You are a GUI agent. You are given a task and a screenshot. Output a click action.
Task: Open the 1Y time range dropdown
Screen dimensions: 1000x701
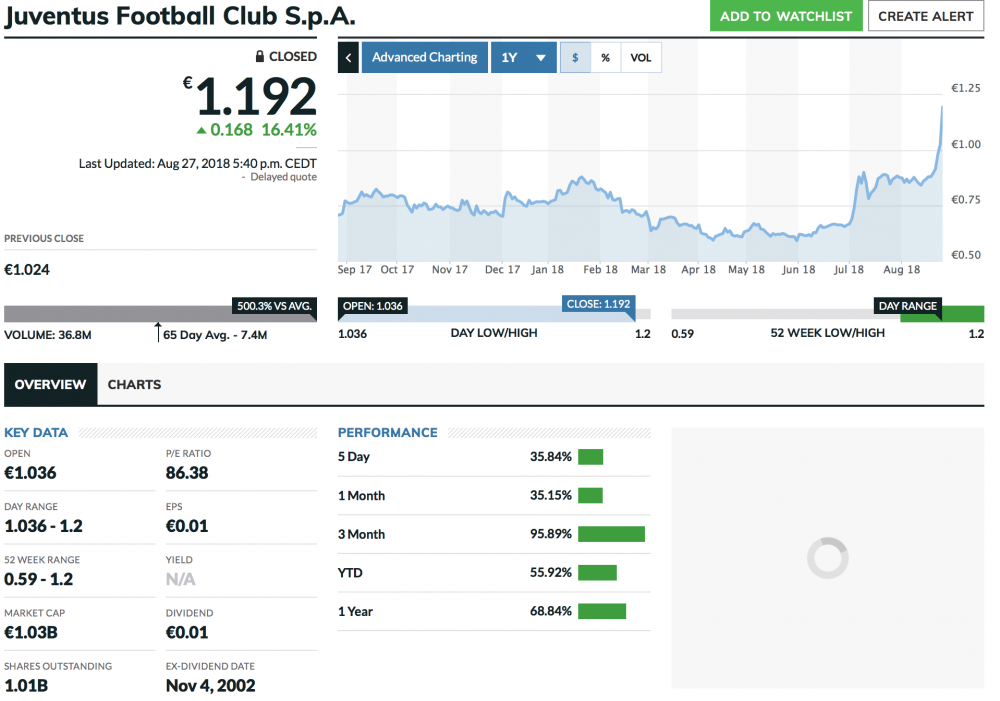click(523, 58)
